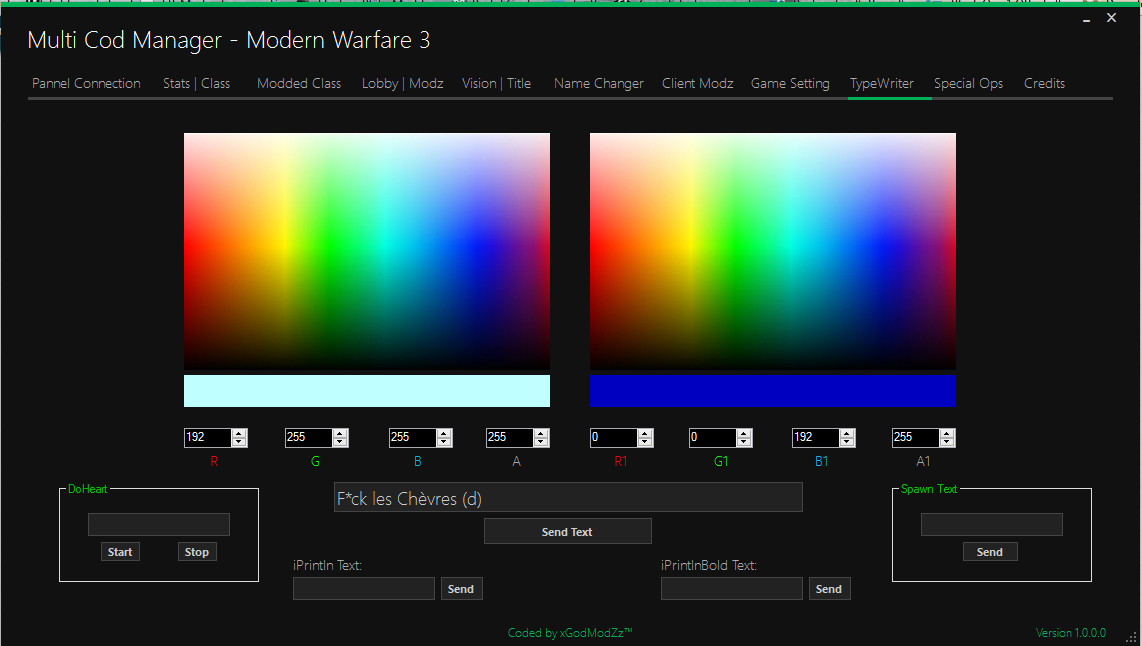Decrease the A value with down arrow
The image size is (1142, 646).
[541, 442]
